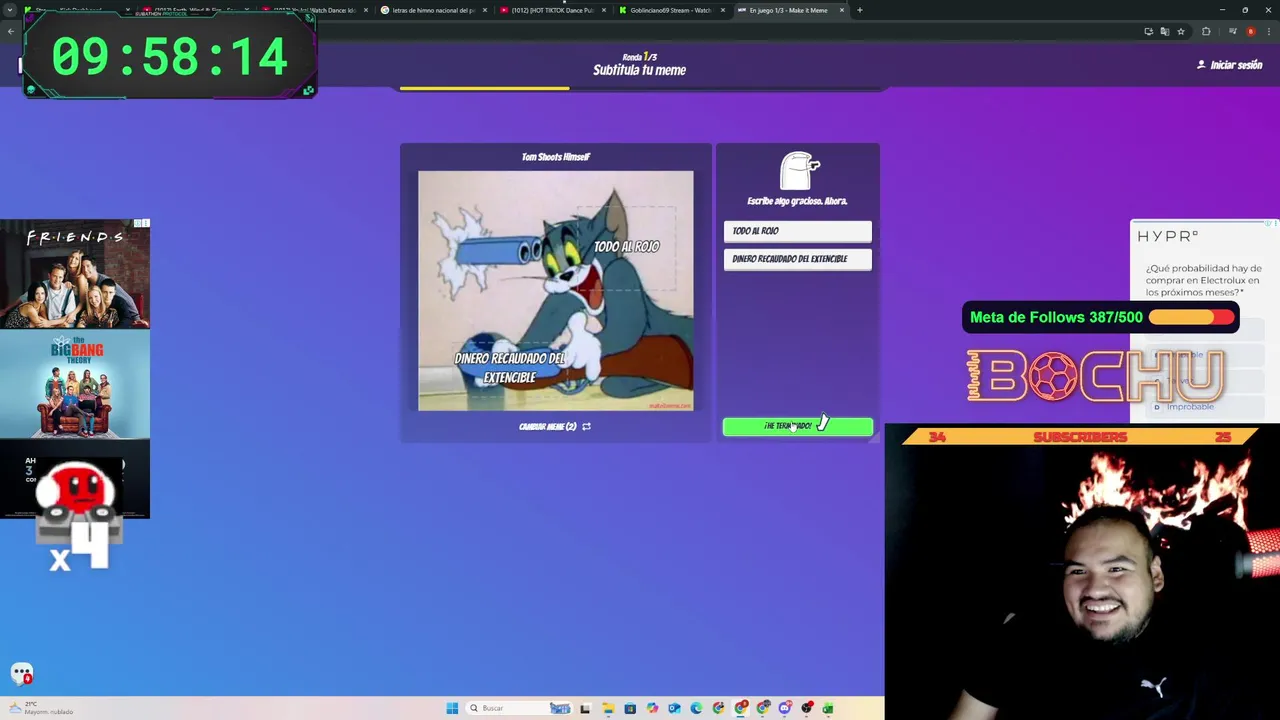Image resolution: width=1280 pixels, height=720 pixels.
Task: Open Copilot from the taskbar
Action: (652, 708)
